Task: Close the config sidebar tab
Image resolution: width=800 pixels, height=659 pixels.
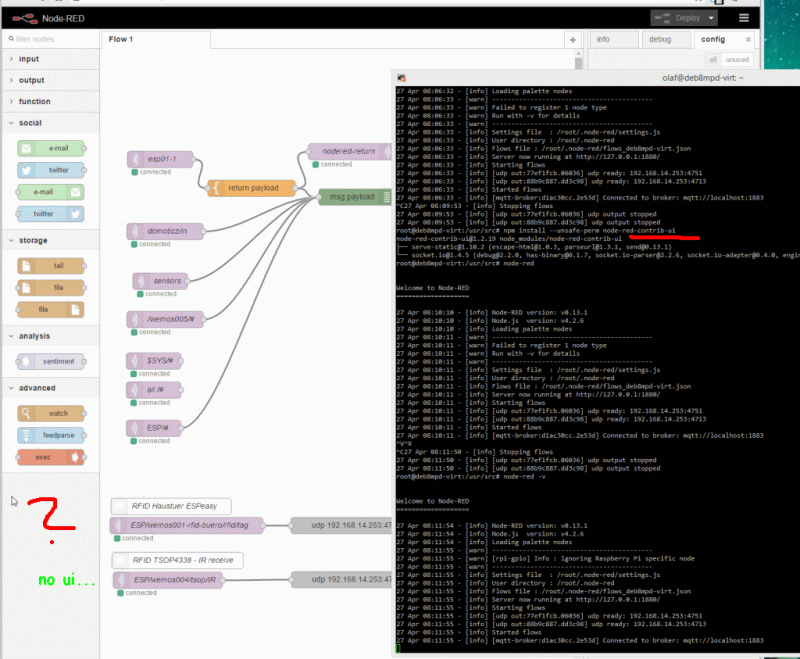Action: (748, 39)
